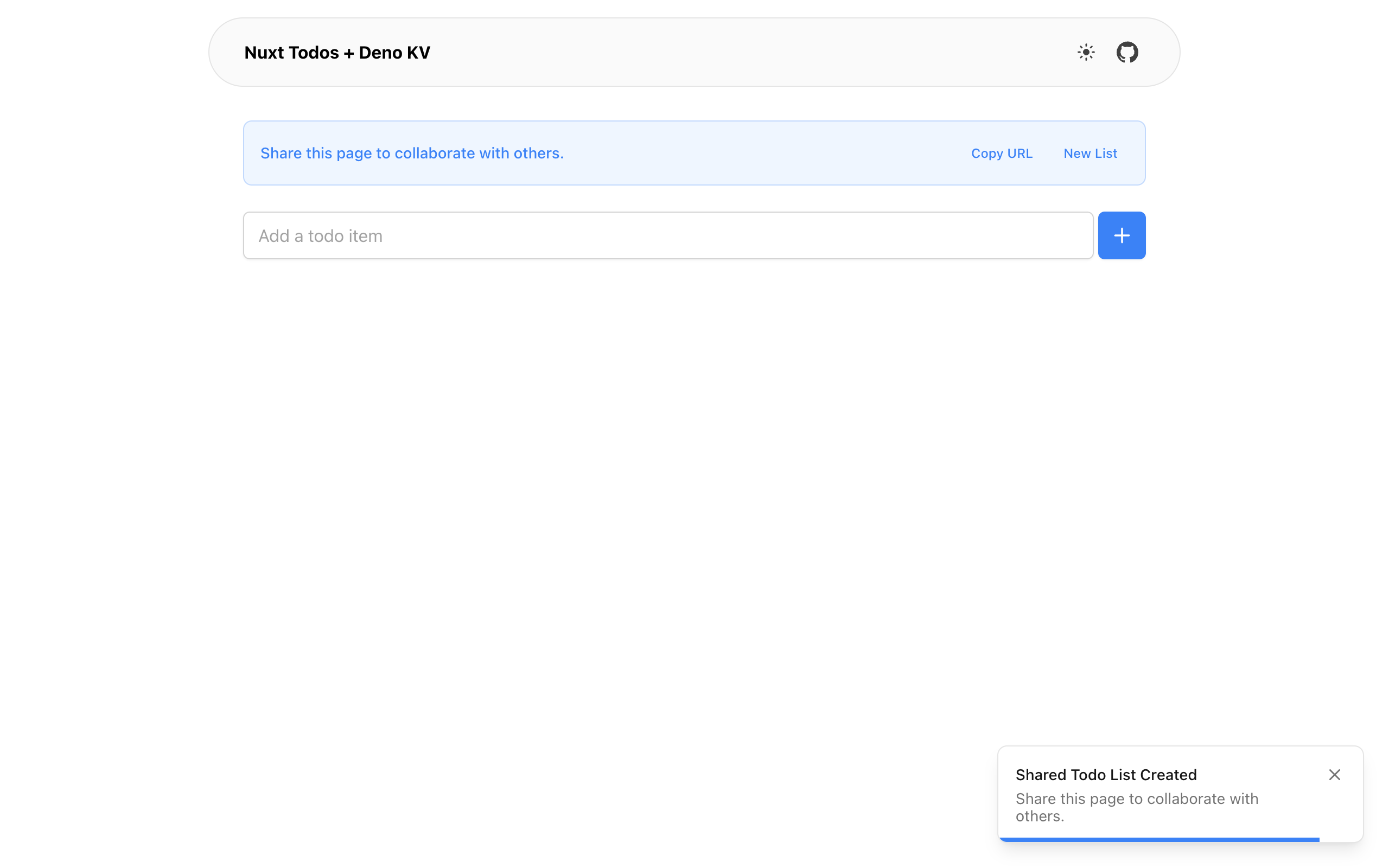This screenshot has width=1389, height=868.
Task: Click the header bar's empty middle area
Action: pos(746,52)
